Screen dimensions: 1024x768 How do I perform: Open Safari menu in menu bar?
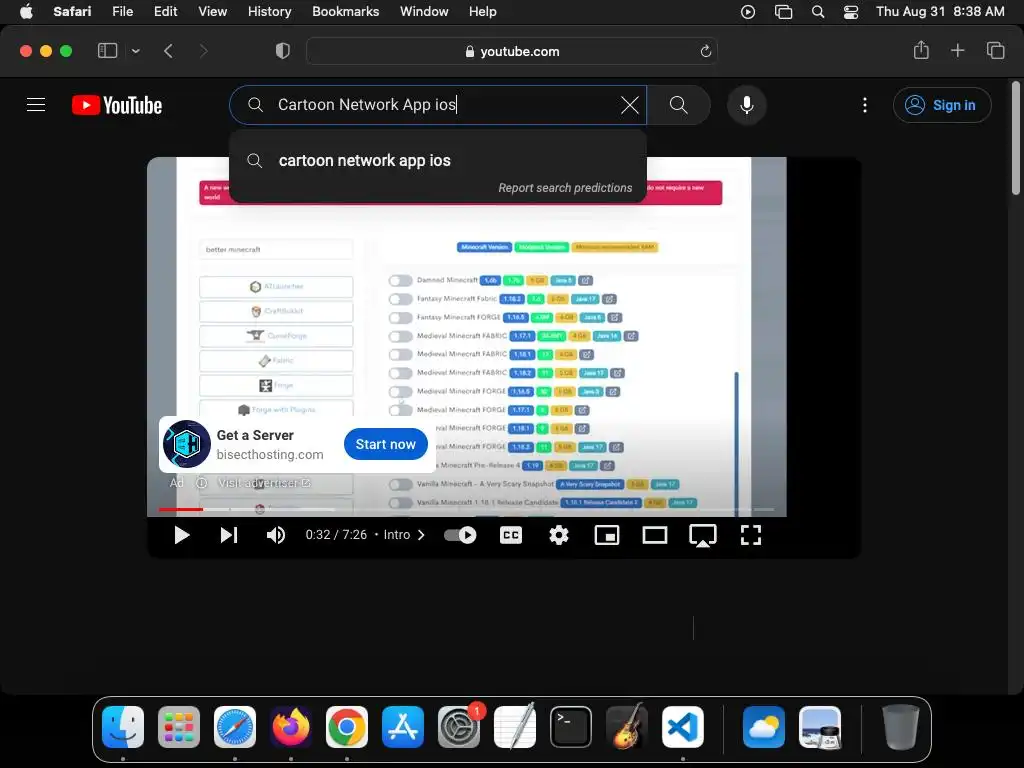[72, 11]
